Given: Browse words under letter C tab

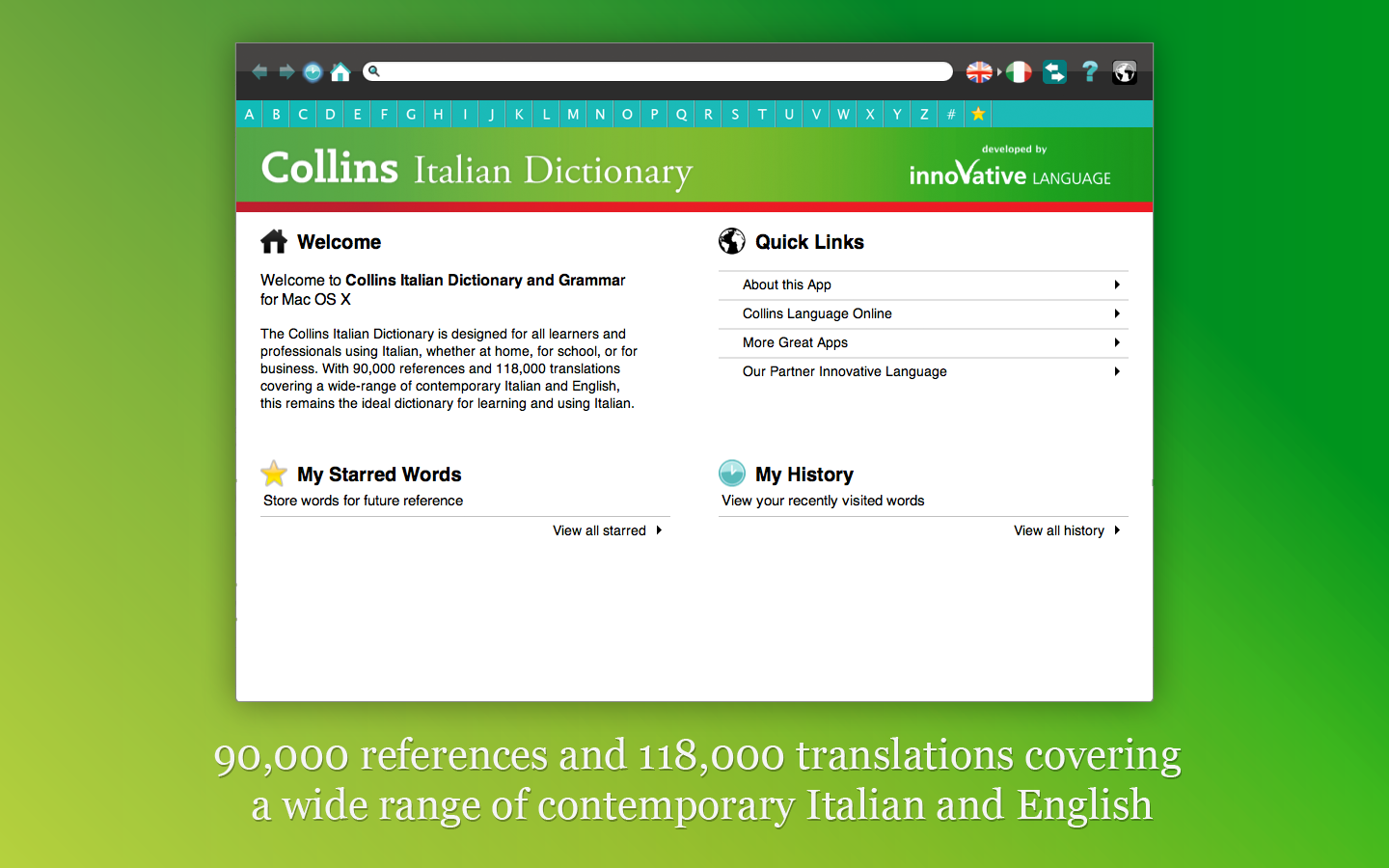Looking at the screenshot, I should click(303, 114).
